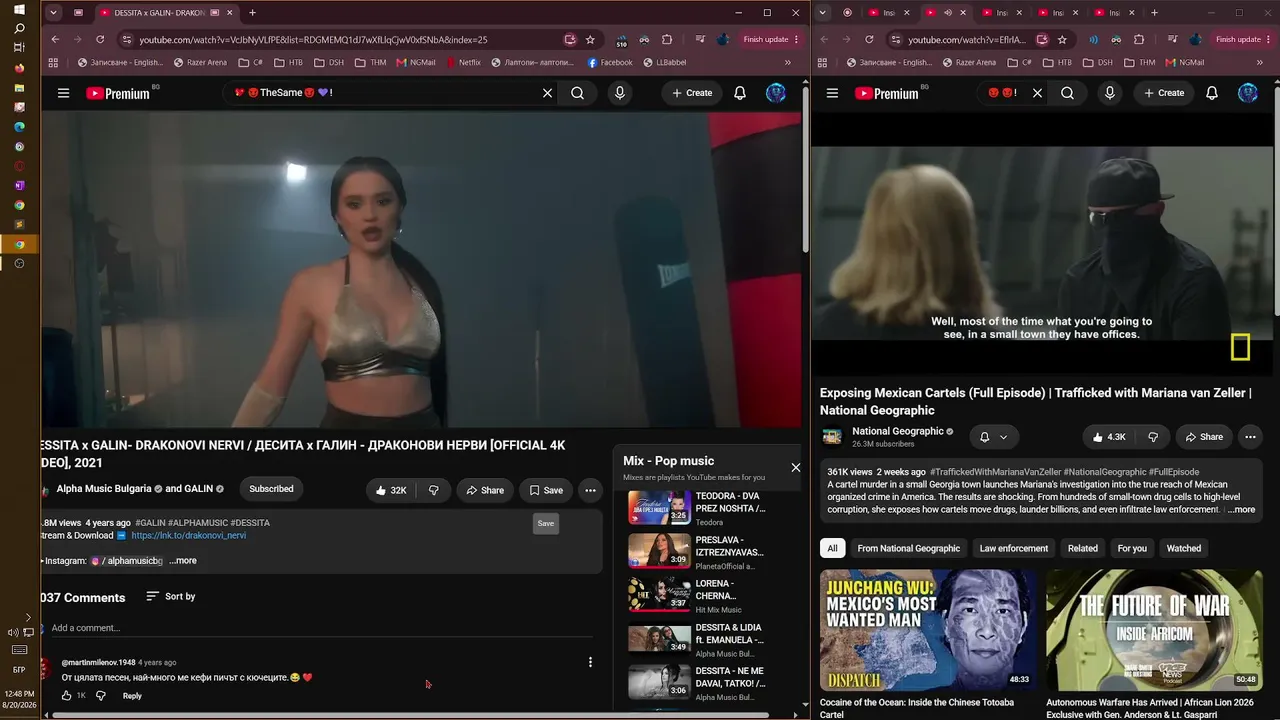This screenshot has width=1280, height=720.
Task: Open options for martinmilenov.1948 comment
Action: 590,662
